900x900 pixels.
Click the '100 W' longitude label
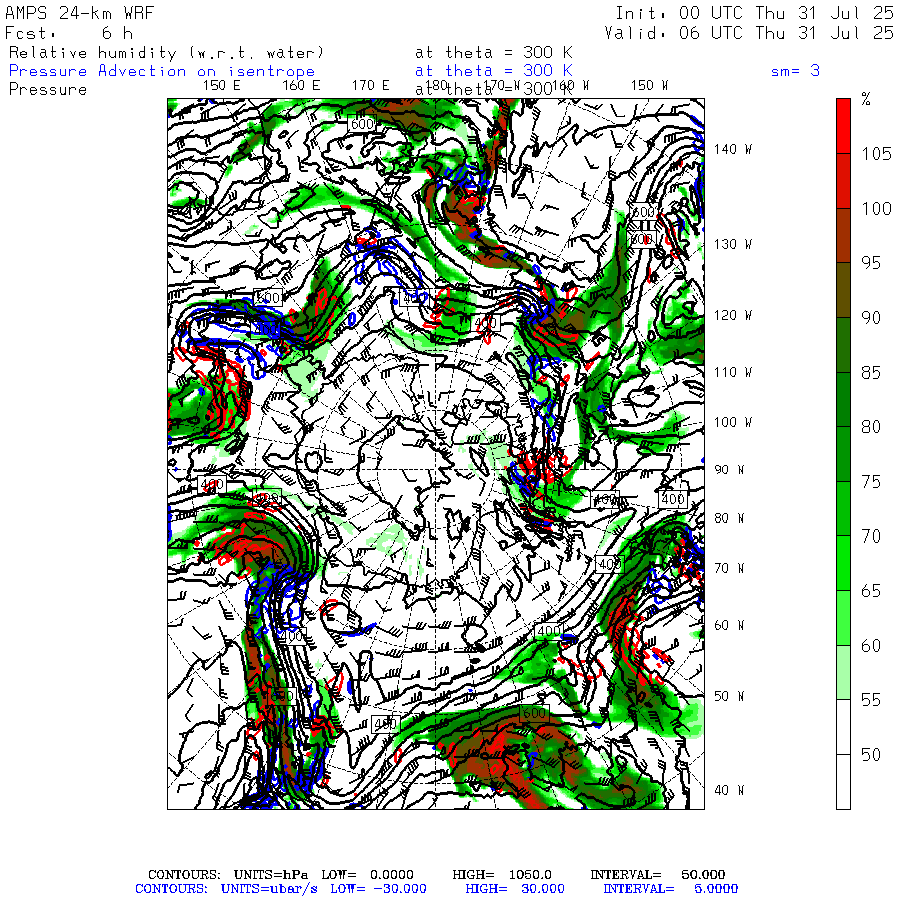[732, 422]
